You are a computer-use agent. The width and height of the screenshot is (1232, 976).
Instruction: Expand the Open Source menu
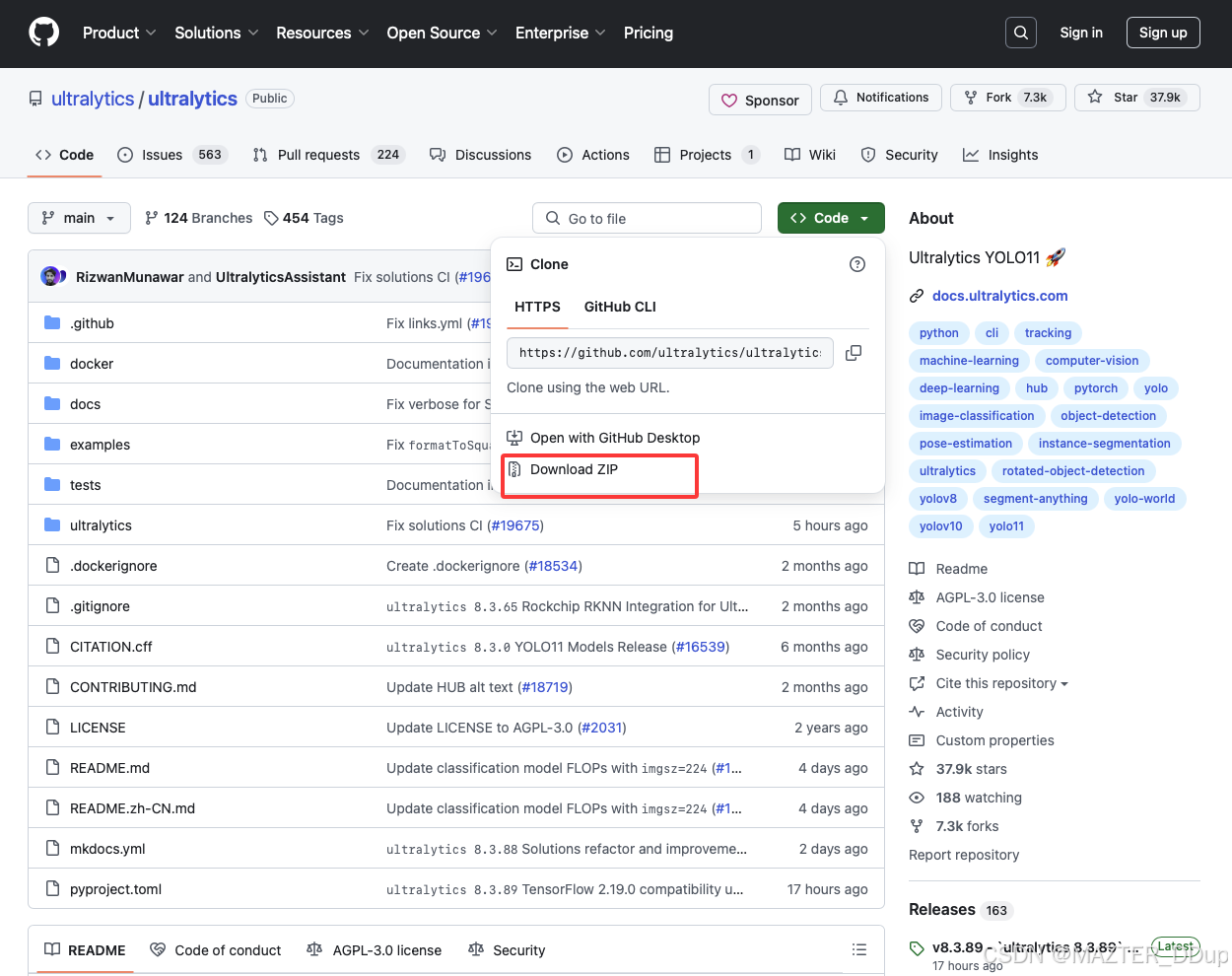tap(443, 33)
